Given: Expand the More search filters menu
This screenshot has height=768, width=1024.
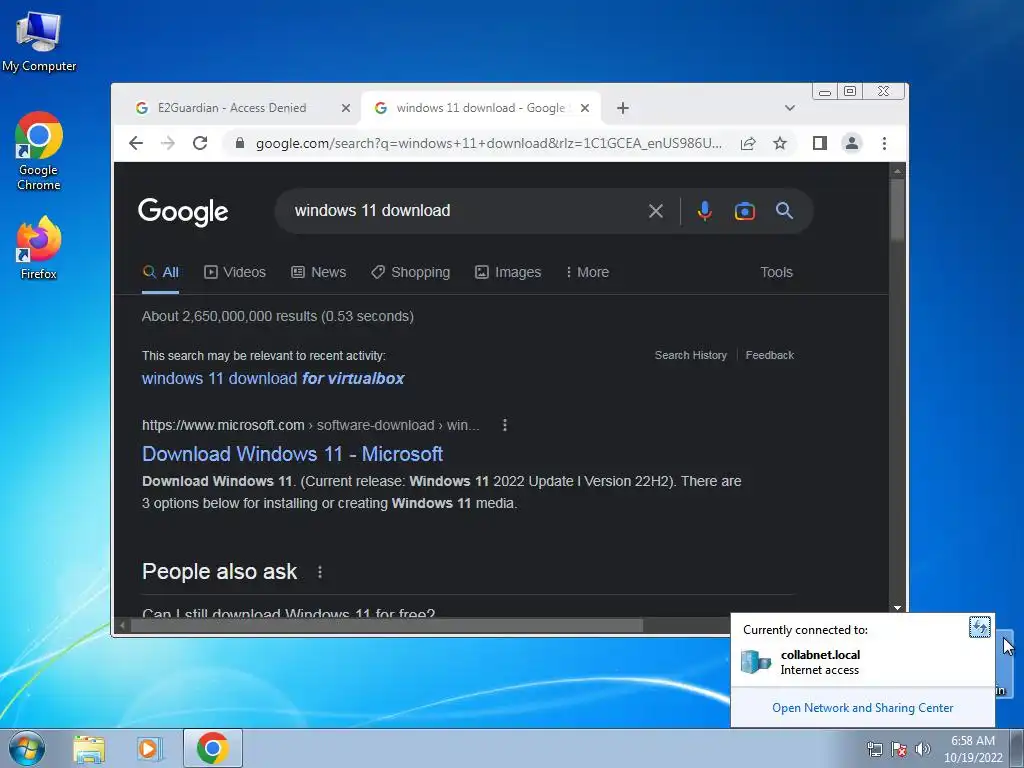Looking at the screenshot, I should click(x=587, y=272).
